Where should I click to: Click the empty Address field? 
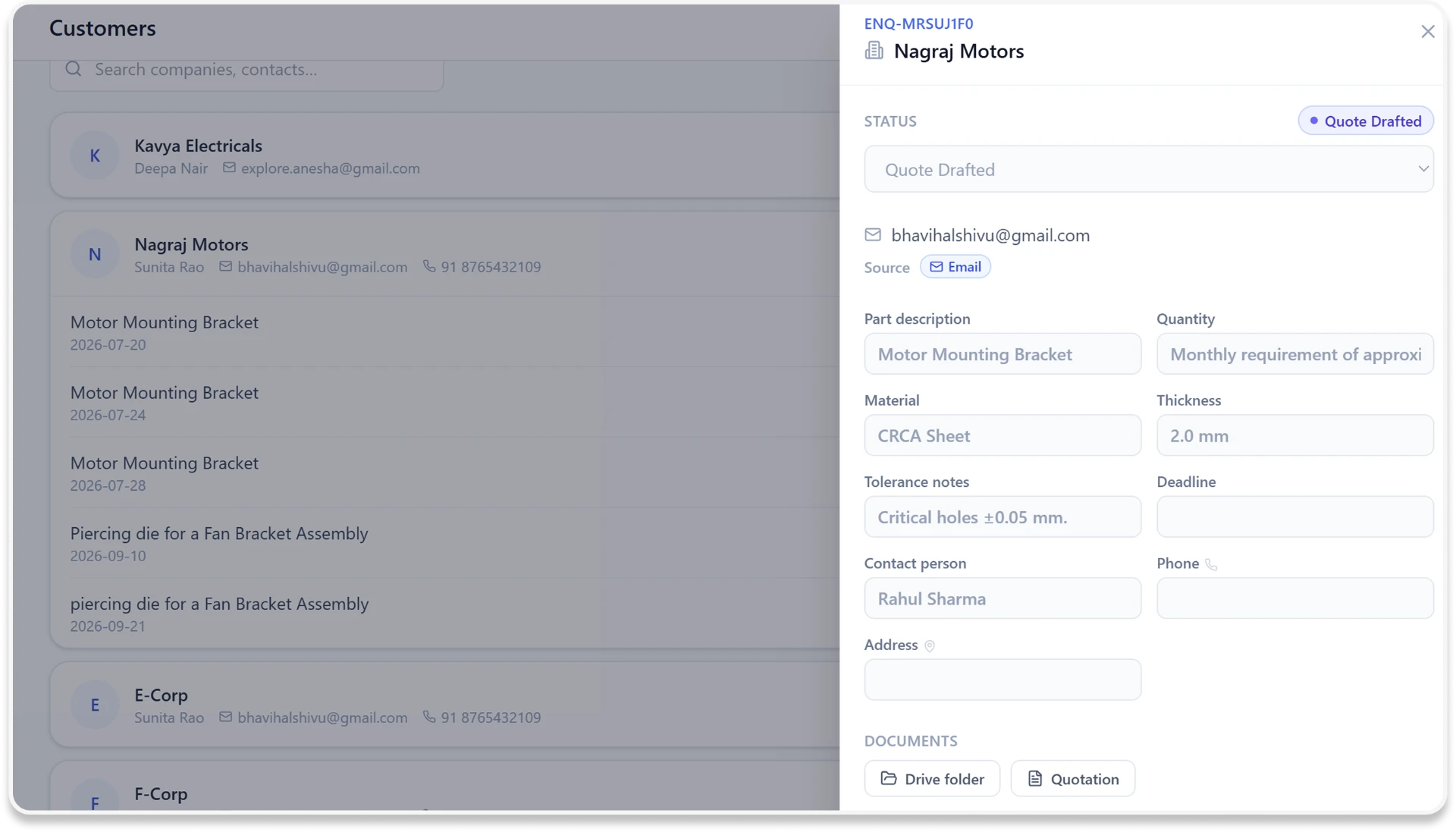(1003, 680)
